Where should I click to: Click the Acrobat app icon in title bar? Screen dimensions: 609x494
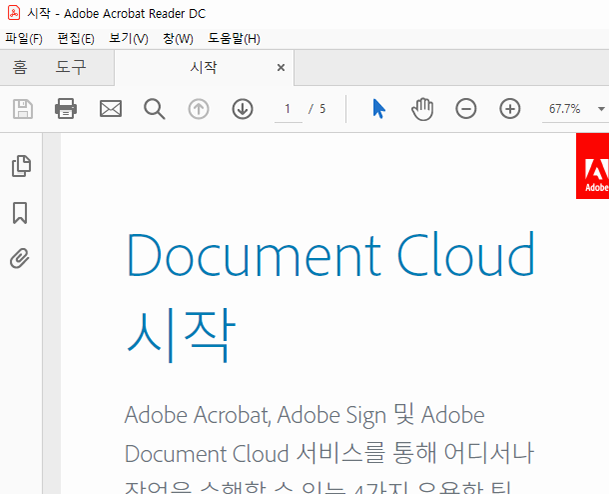click(x=14, y=13)
